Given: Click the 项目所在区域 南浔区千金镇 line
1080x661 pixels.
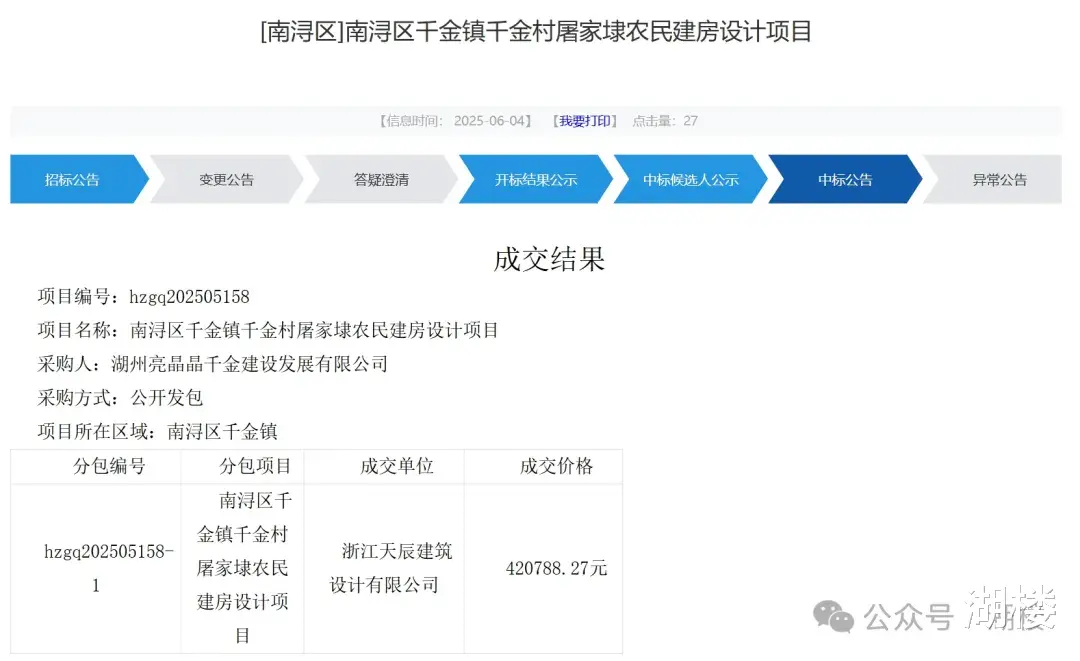Looking at the screenshot, I should pos(157,432).
